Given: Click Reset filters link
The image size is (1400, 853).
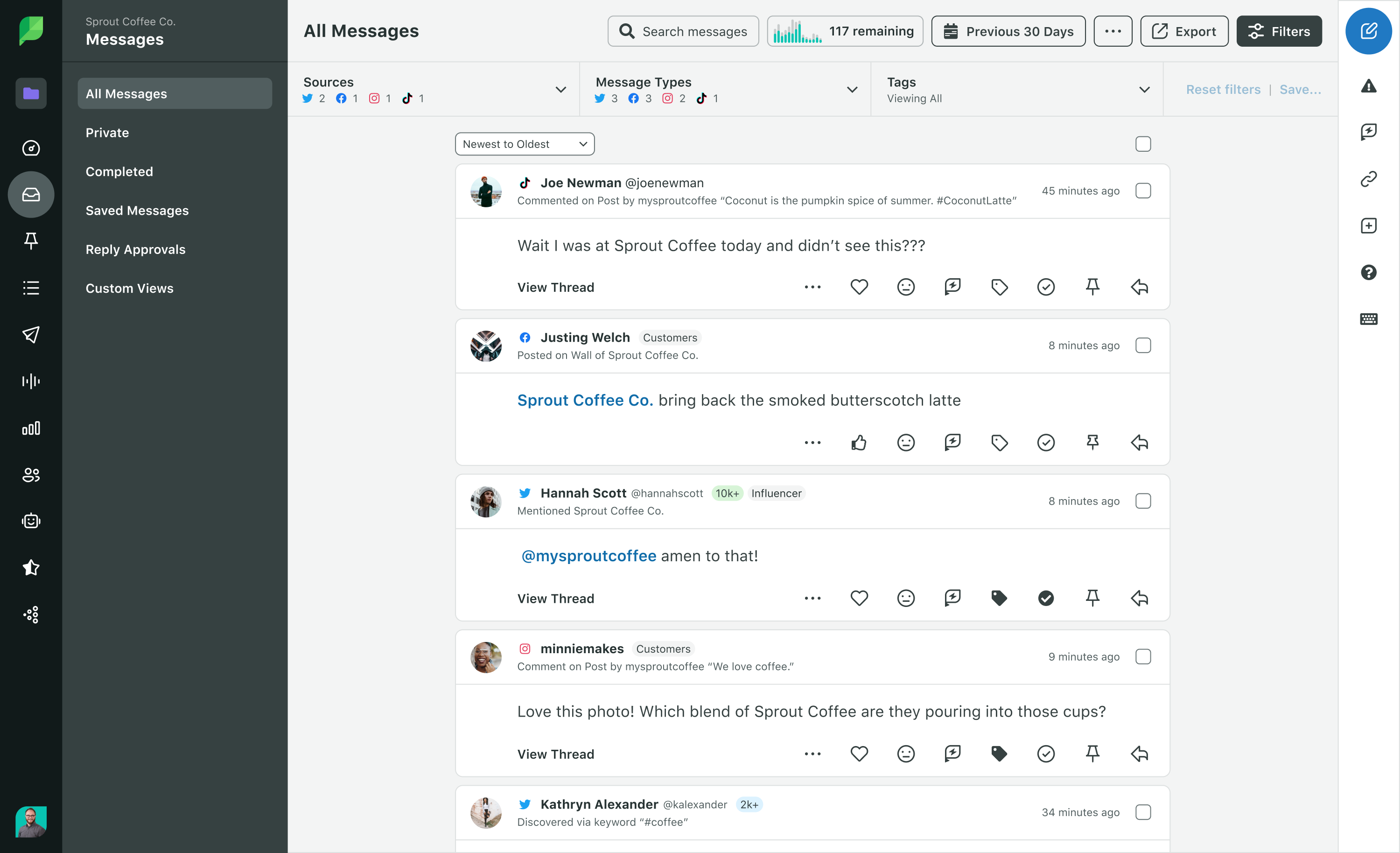Looking at the screenshot, I should pyautogui.click(x=1223, y=89).
